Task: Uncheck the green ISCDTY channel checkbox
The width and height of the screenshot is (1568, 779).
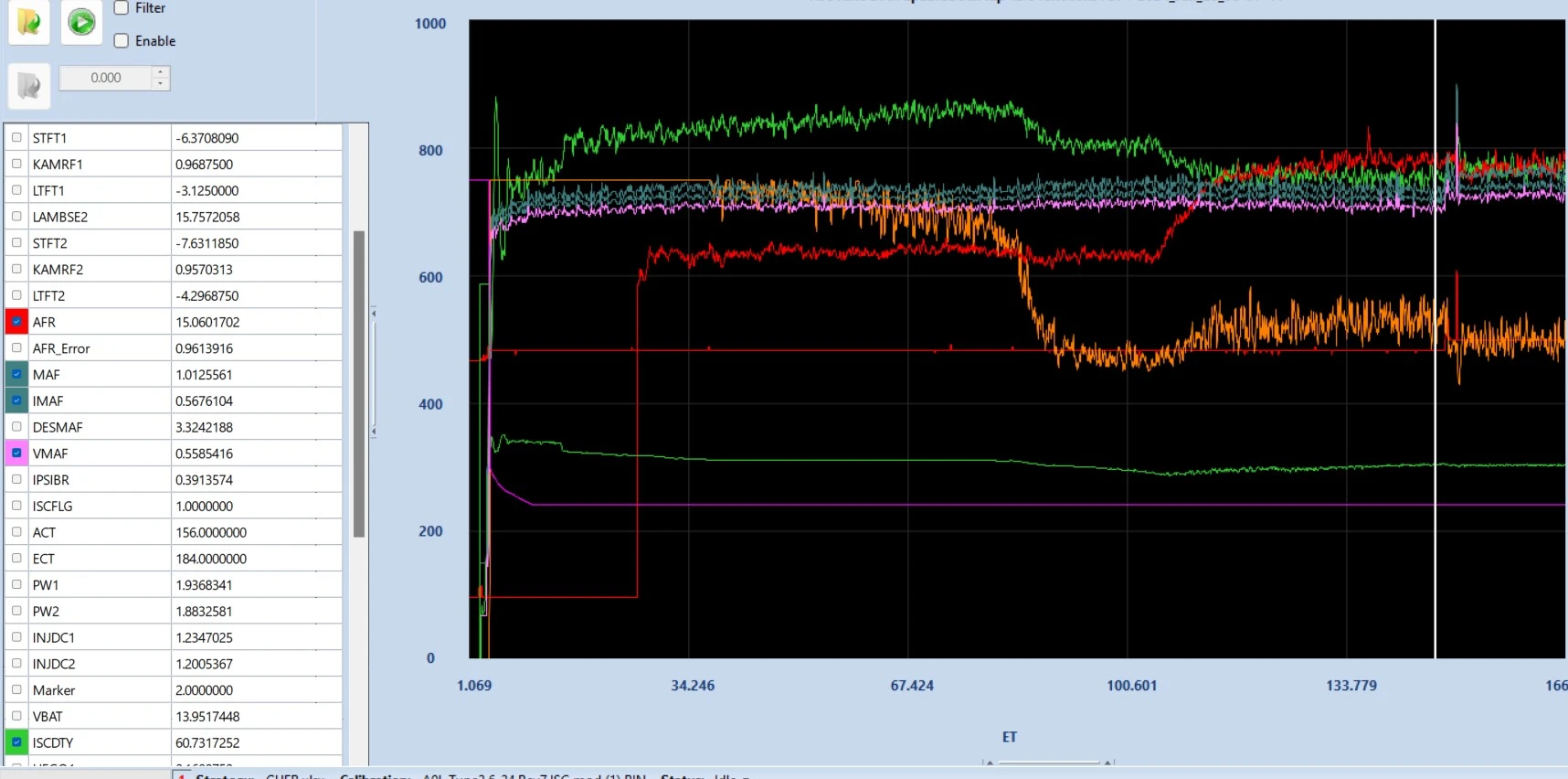Action: (16, 742)
